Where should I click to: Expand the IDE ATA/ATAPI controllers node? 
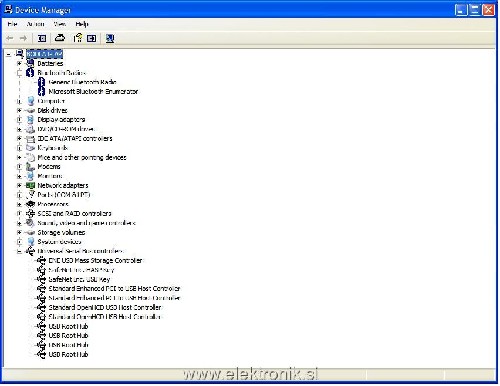(x=19, y=138)
